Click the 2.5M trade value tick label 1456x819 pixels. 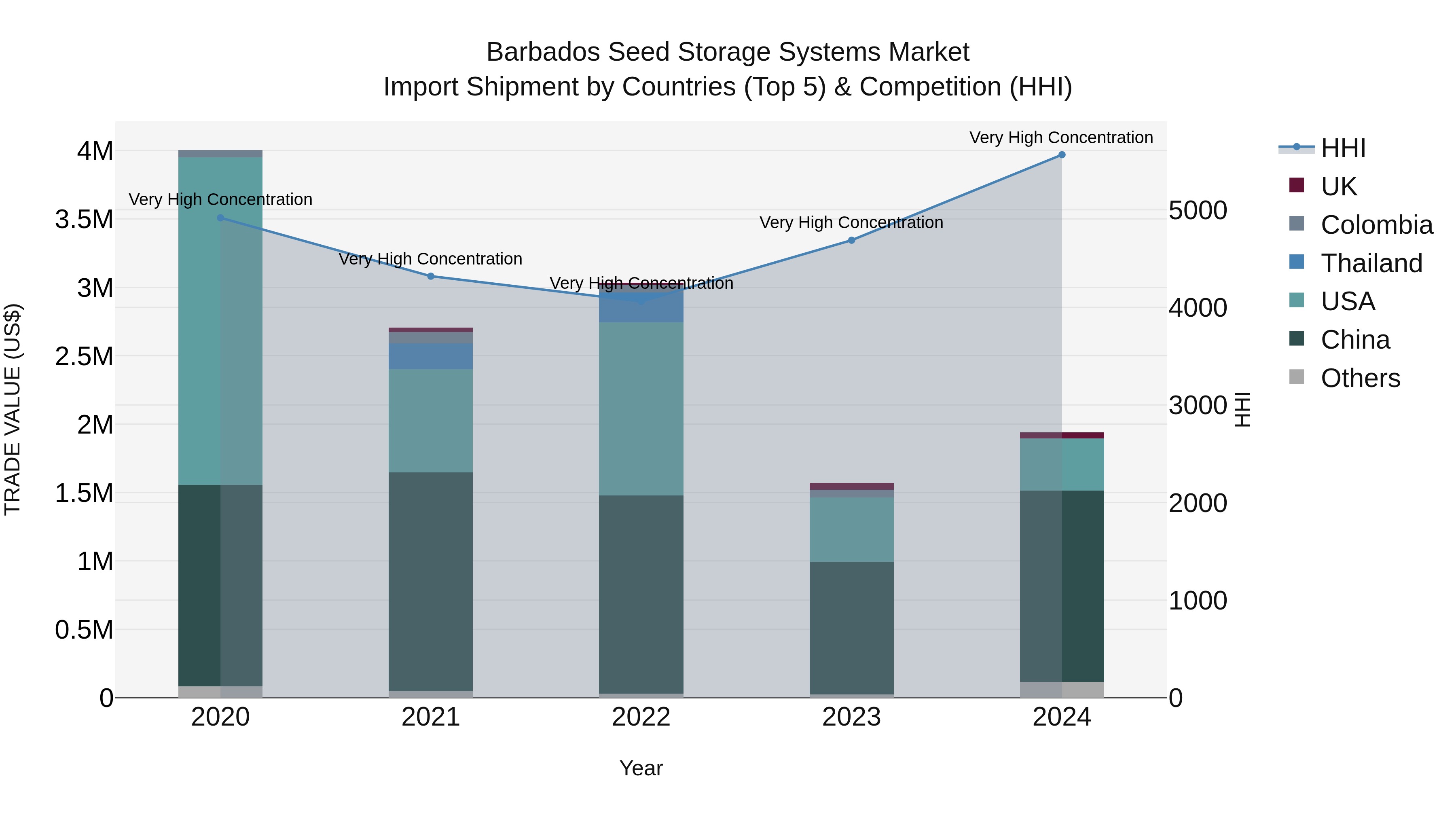click(x=84, y=356)
